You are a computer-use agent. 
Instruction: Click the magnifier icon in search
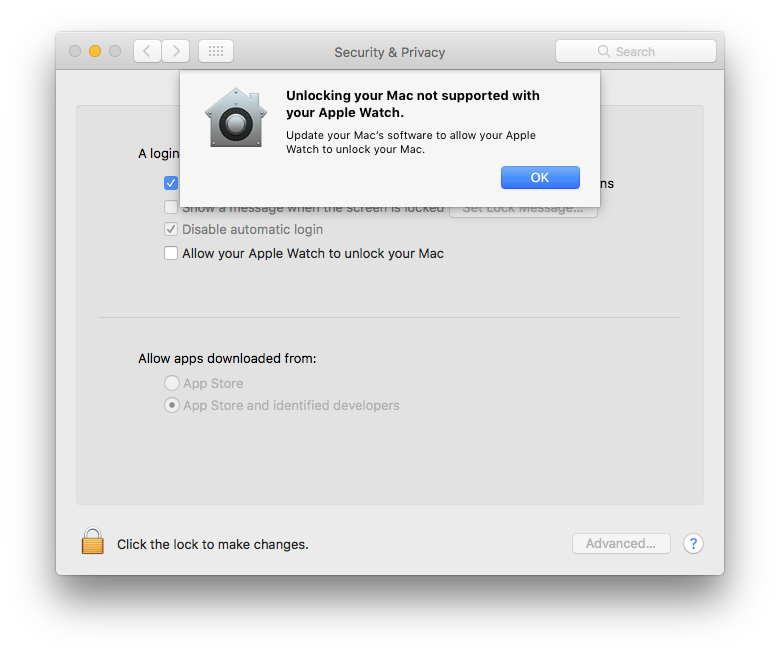tap(603, 51)
